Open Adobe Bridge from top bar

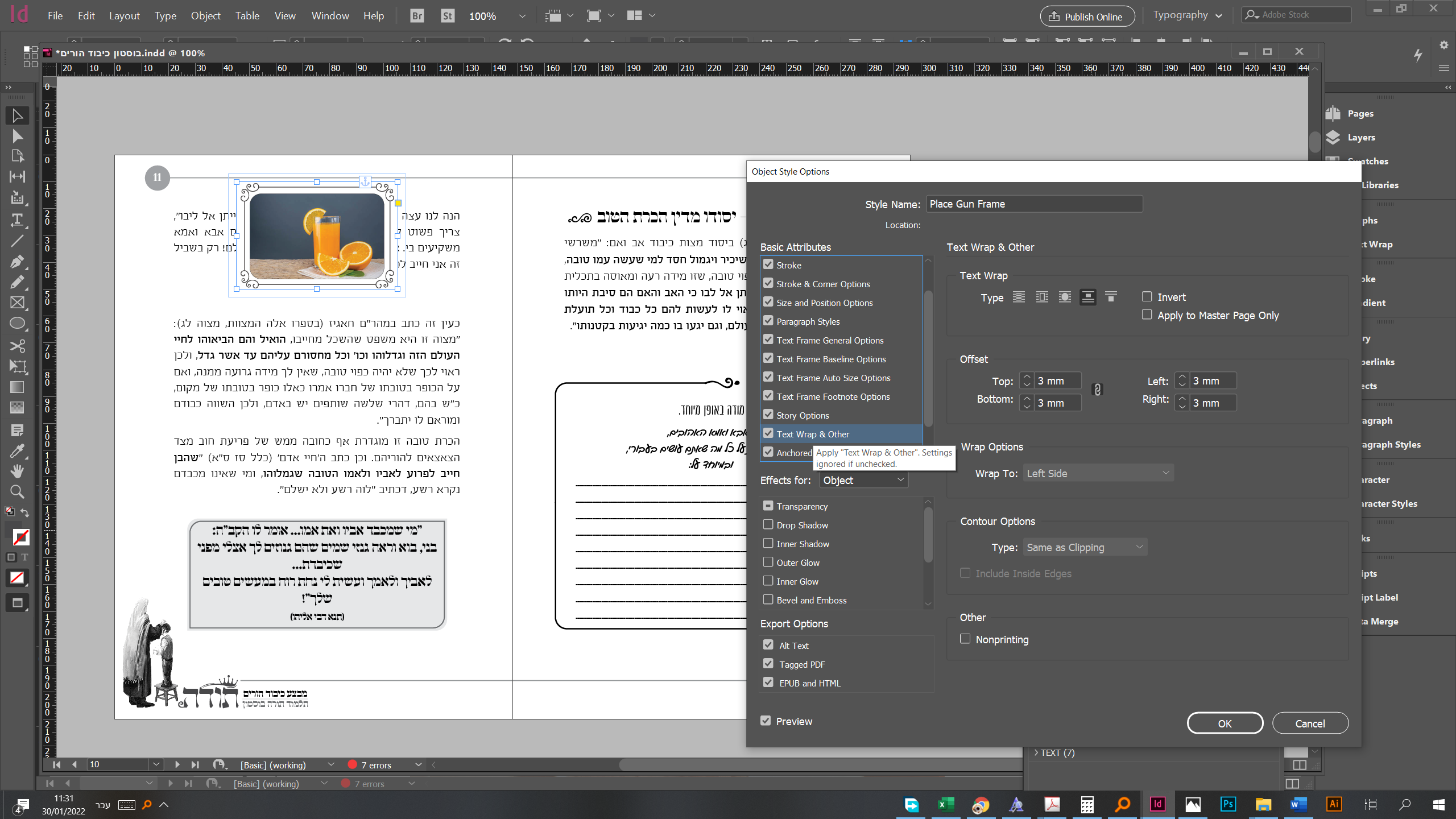click(417, 16)
